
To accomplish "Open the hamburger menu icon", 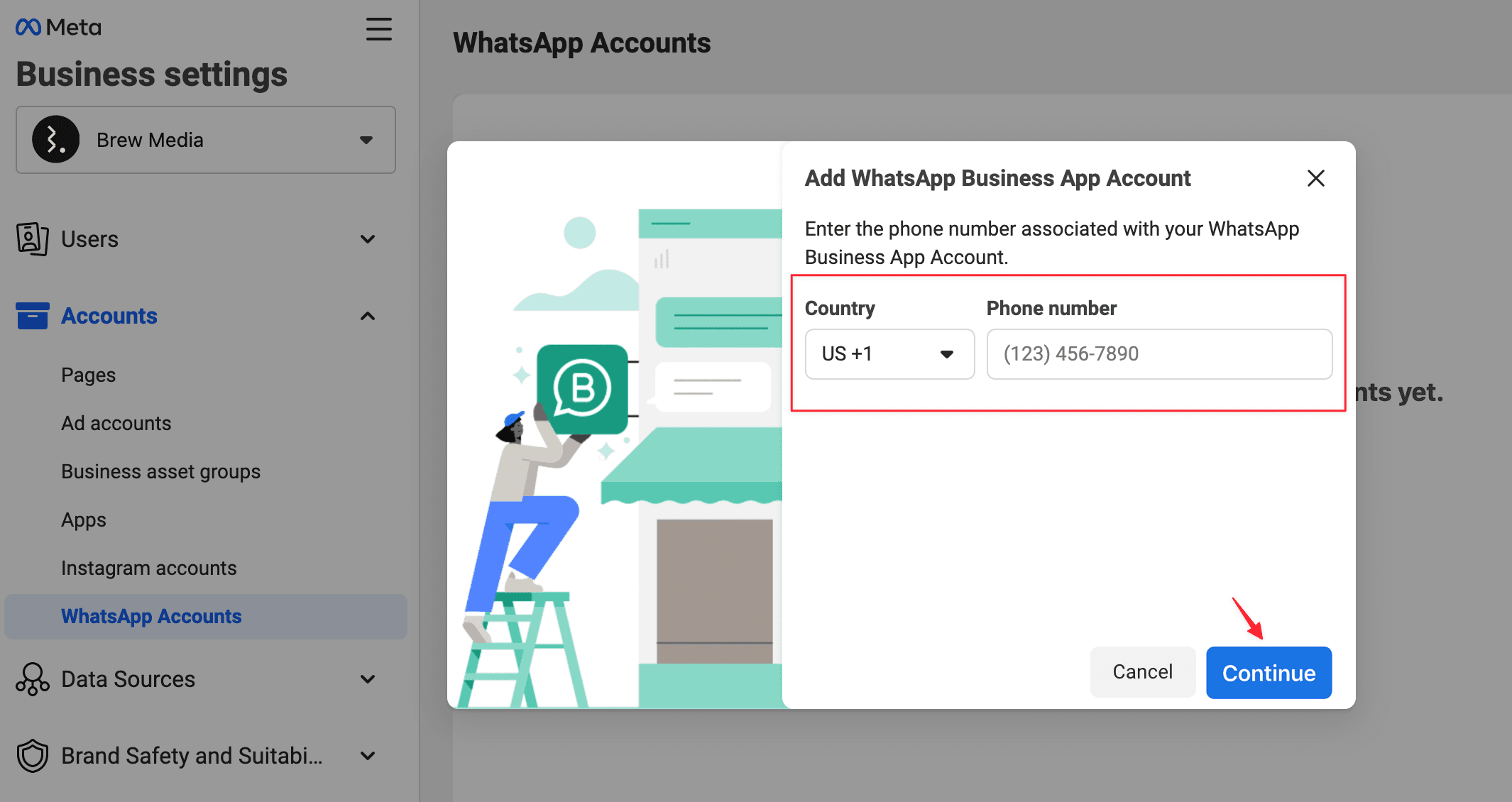I will pyautogui.click(x=378, y=29).
